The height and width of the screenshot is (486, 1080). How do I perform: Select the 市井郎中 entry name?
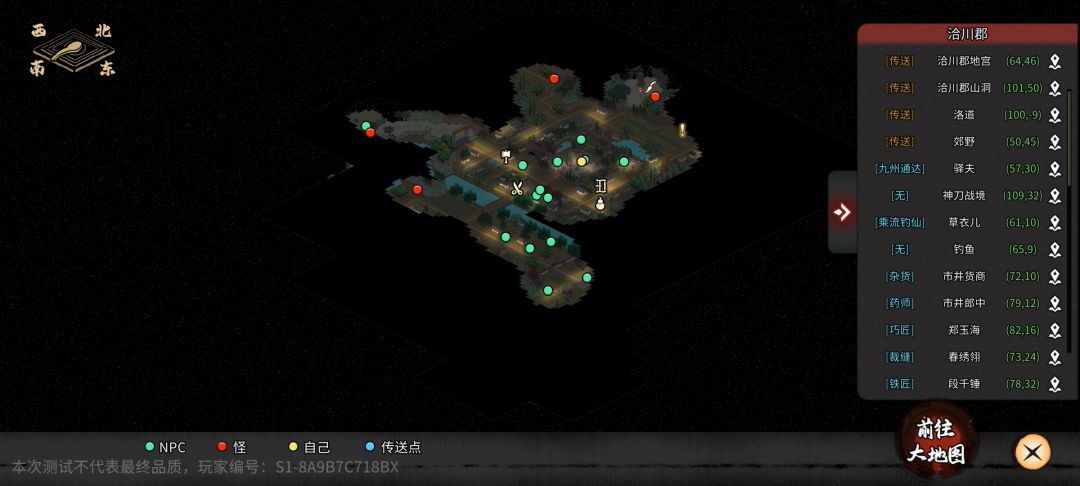[964, 303]
